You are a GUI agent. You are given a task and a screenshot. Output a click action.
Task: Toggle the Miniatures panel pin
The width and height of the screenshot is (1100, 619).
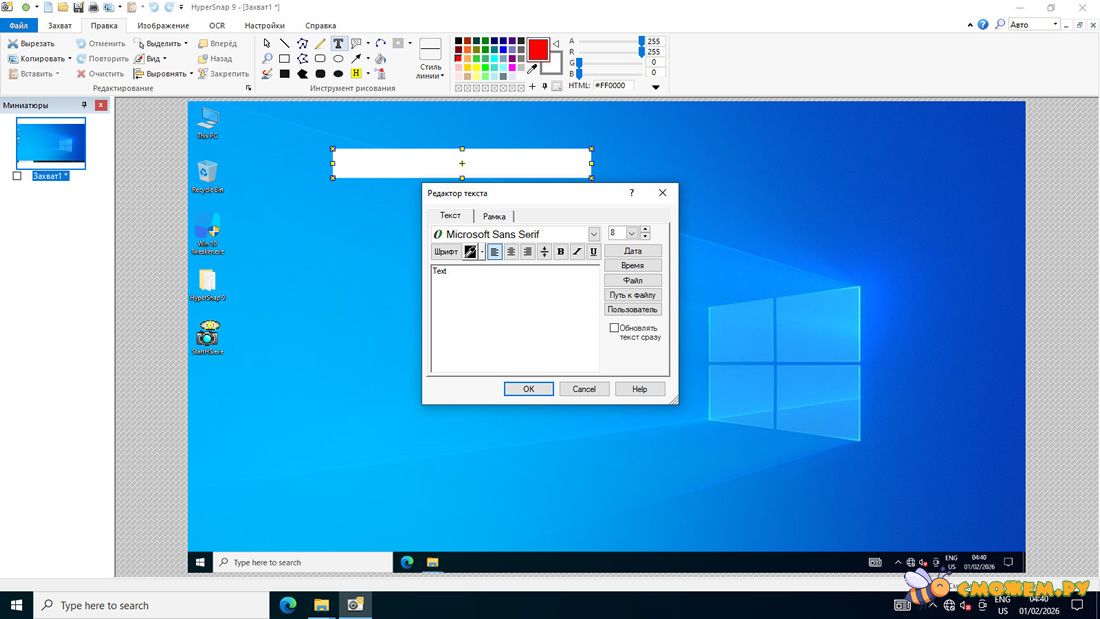pyautogui.click(x=85, y=105)
